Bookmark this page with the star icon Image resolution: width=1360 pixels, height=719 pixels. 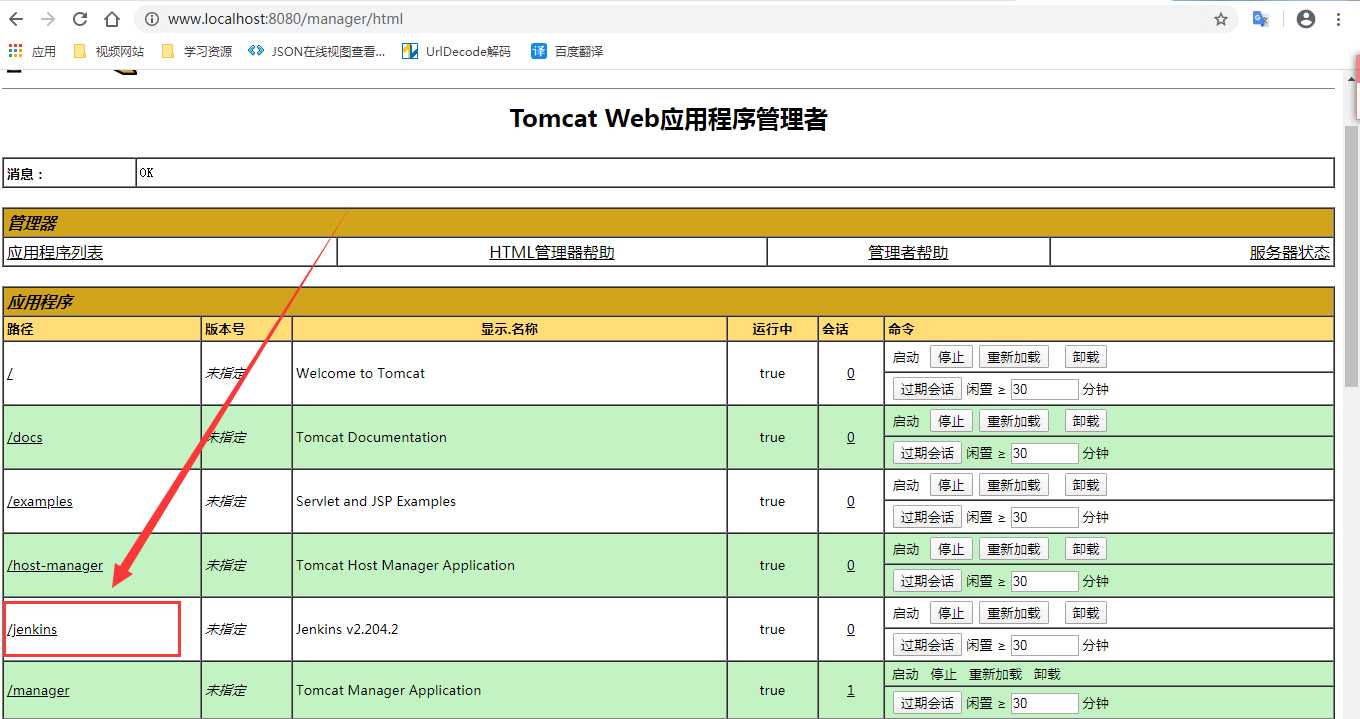1221,19
